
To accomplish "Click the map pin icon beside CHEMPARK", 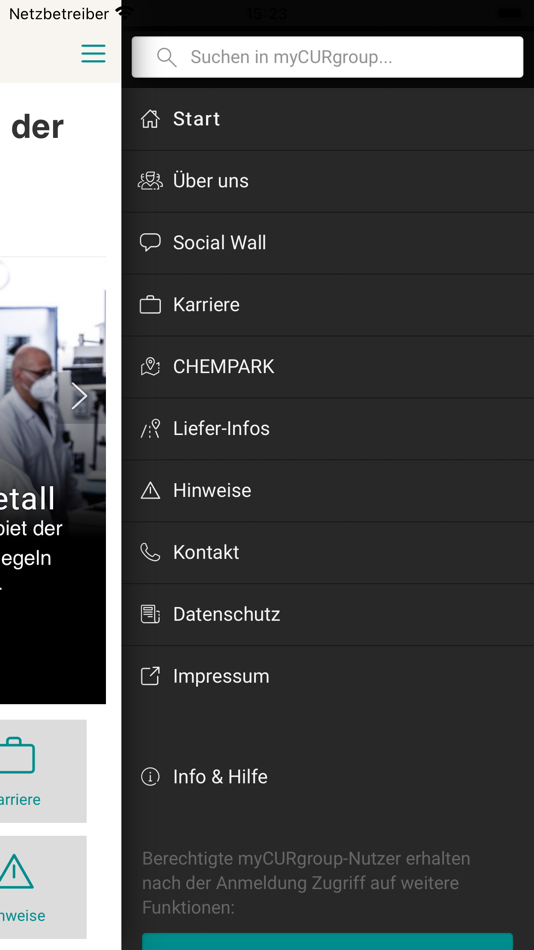I will click(150, 366).
